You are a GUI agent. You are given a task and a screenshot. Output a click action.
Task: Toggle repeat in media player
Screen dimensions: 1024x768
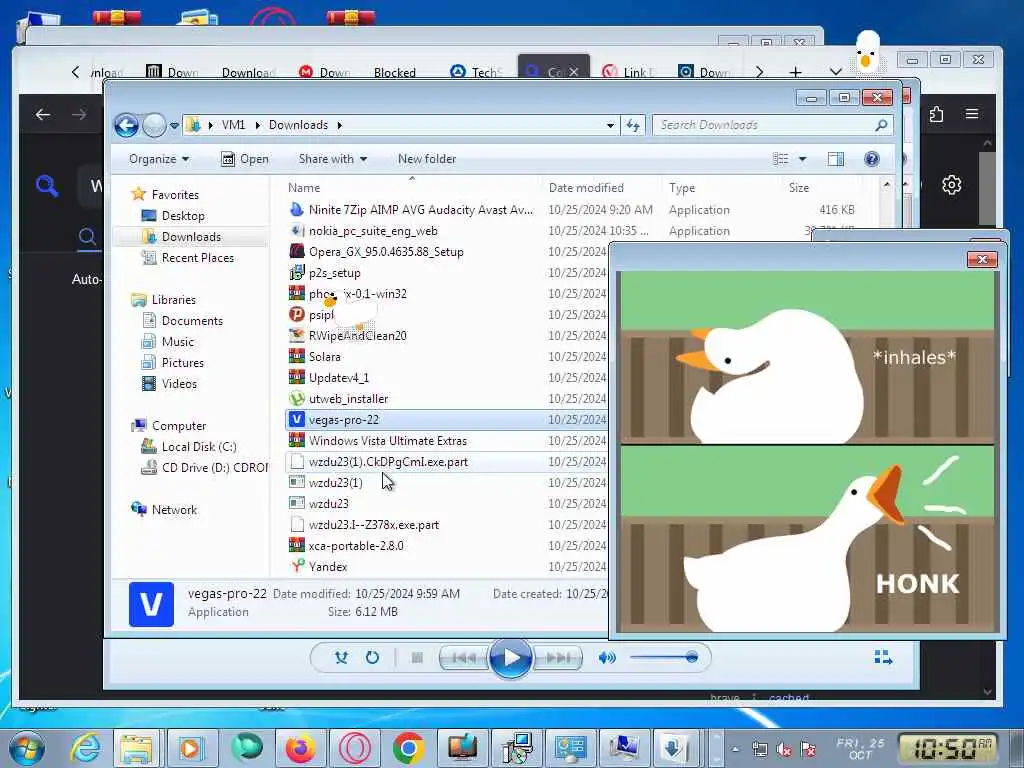point(372,658)
